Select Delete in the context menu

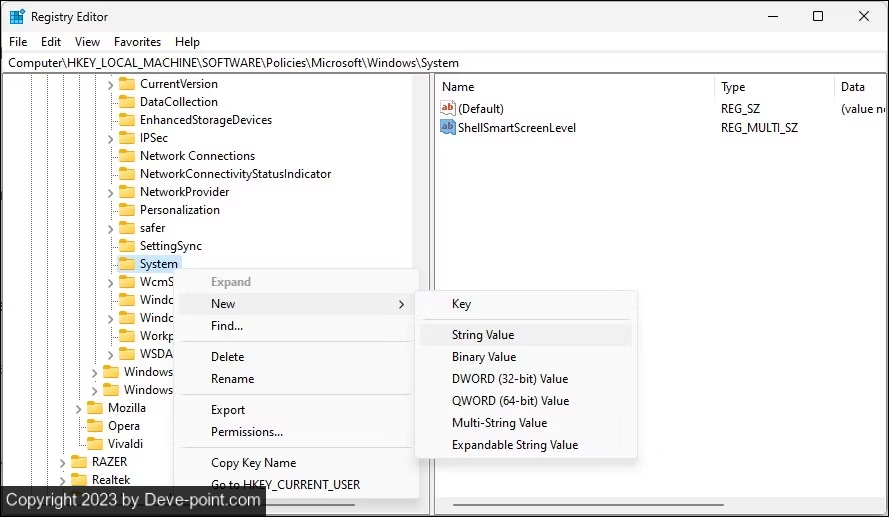(296, 357)
